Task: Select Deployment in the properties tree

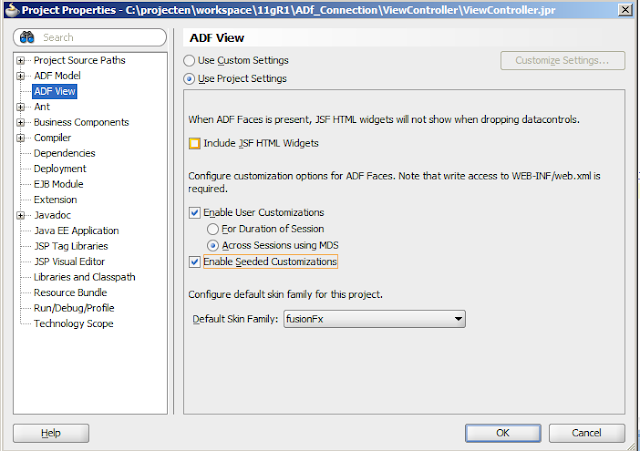Action: (x=60, y=169)
